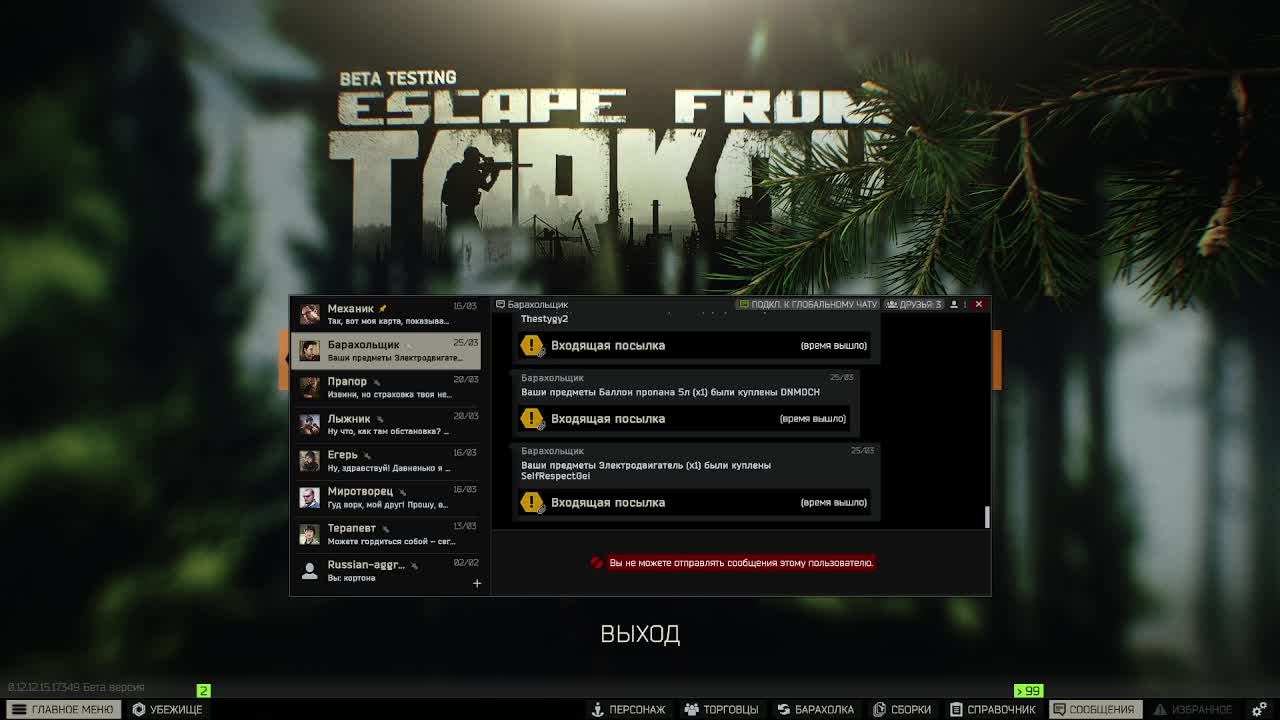Screen dimensions: 1280x720
Task: Go to УБЕЖИЩЕ hideout tab
Action: (x=167, y=709)
